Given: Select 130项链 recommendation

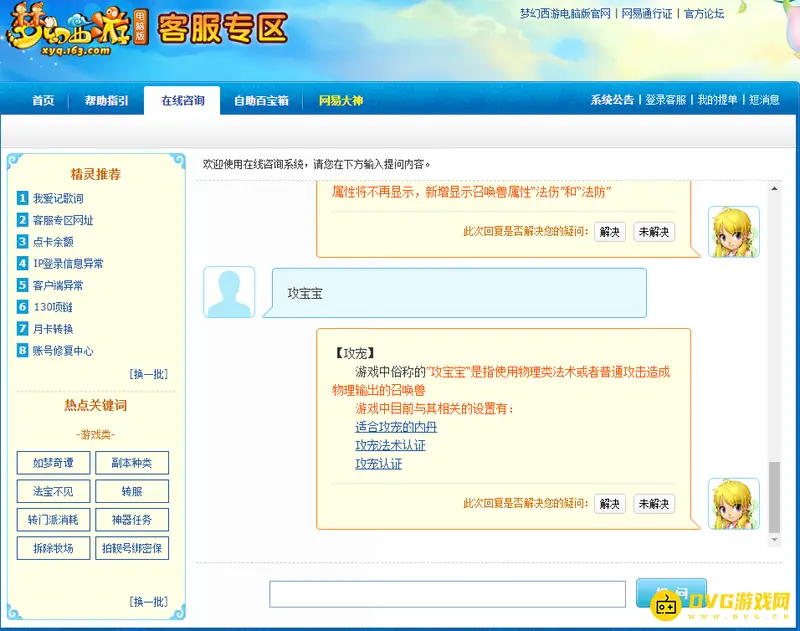Looking at the screenshot, I should tap(53, 307).
